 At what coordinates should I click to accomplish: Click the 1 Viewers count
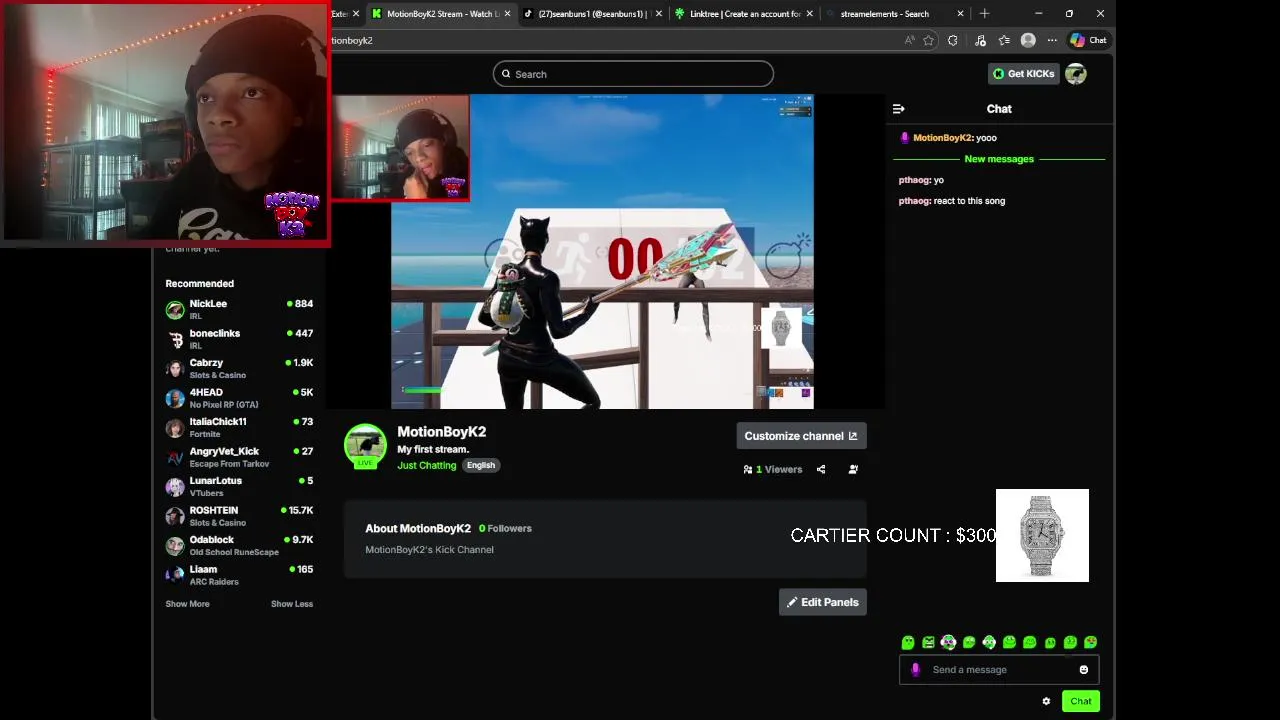click(x=773, y=469)
